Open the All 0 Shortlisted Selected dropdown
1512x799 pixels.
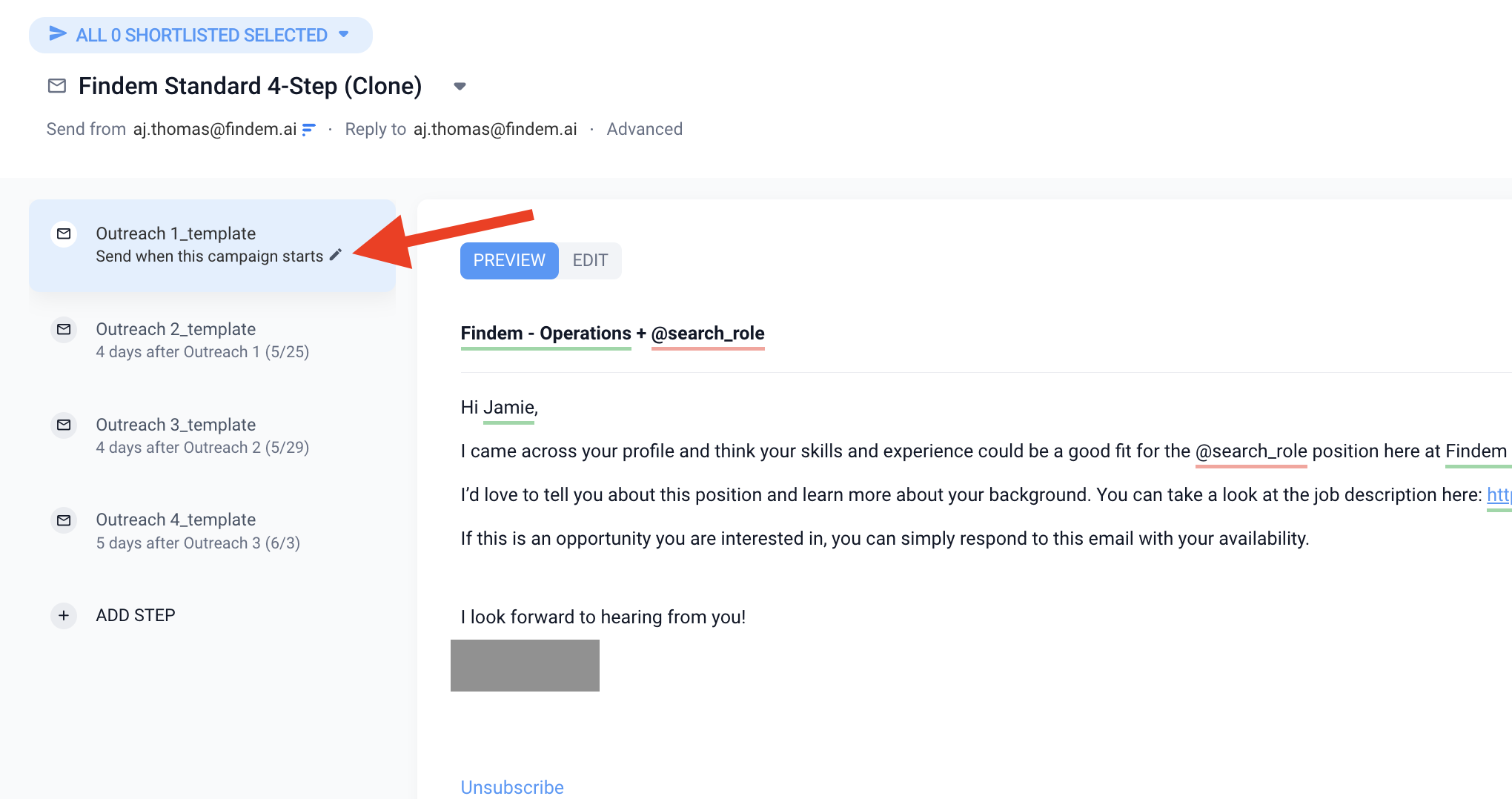tap(344, 35)
